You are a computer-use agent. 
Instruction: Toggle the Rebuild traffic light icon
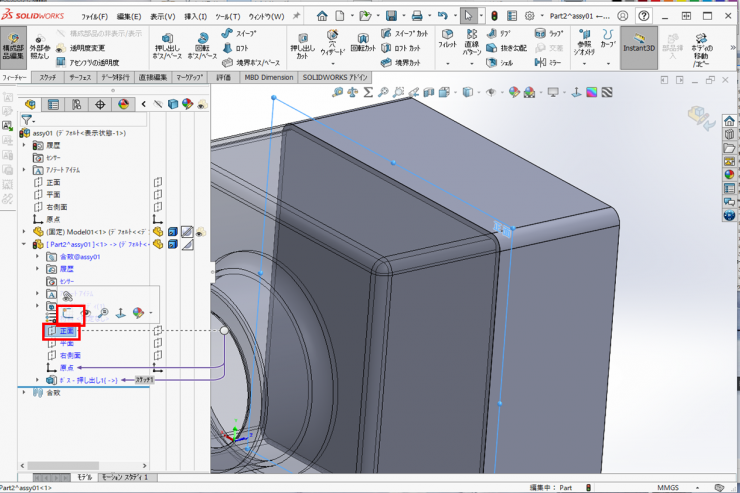[x=493, y=16]
